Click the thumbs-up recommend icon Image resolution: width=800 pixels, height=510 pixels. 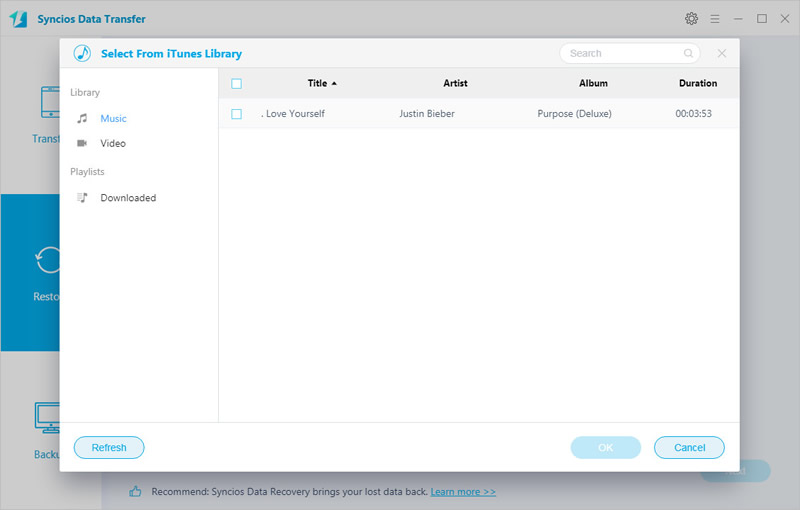click(135, 492)
